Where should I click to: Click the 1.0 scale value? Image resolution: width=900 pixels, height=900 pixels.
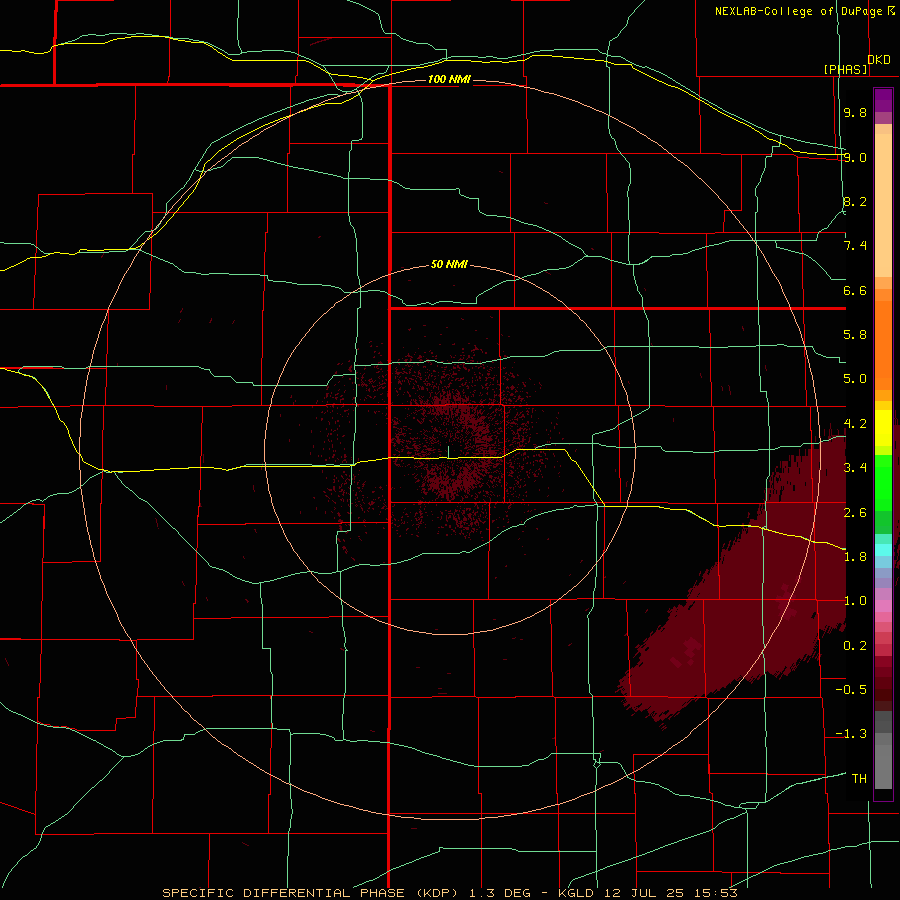855,601
